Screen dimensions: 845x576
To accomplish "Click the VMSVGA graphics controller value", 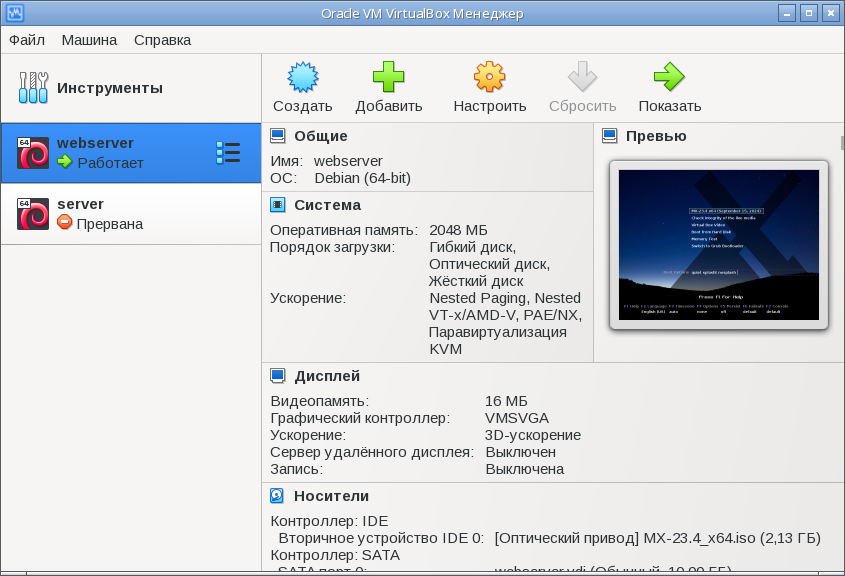I will 517,418.
